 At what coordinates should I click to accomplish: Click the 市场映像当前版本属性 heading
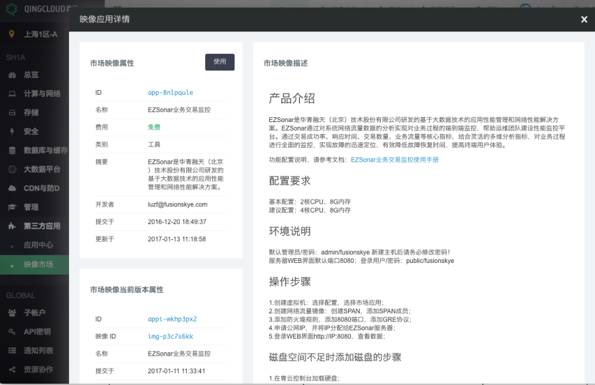(x=127, y=290)
